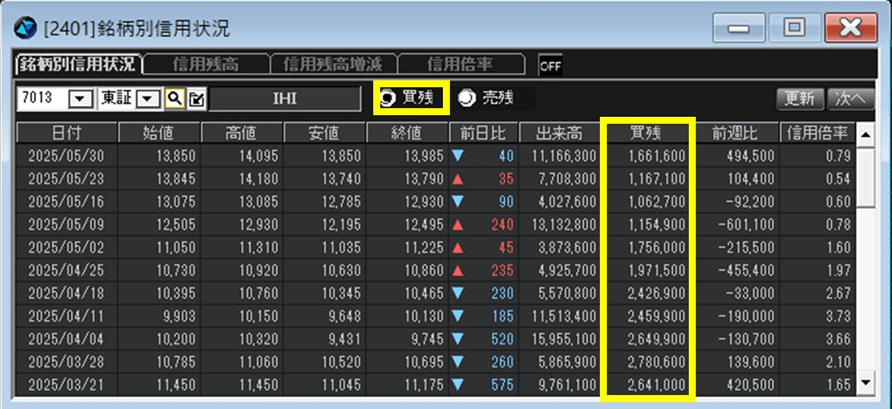Screen dimensions: 892x409
Task: Click the 安値 column header
Action: [x=324, y=133]
